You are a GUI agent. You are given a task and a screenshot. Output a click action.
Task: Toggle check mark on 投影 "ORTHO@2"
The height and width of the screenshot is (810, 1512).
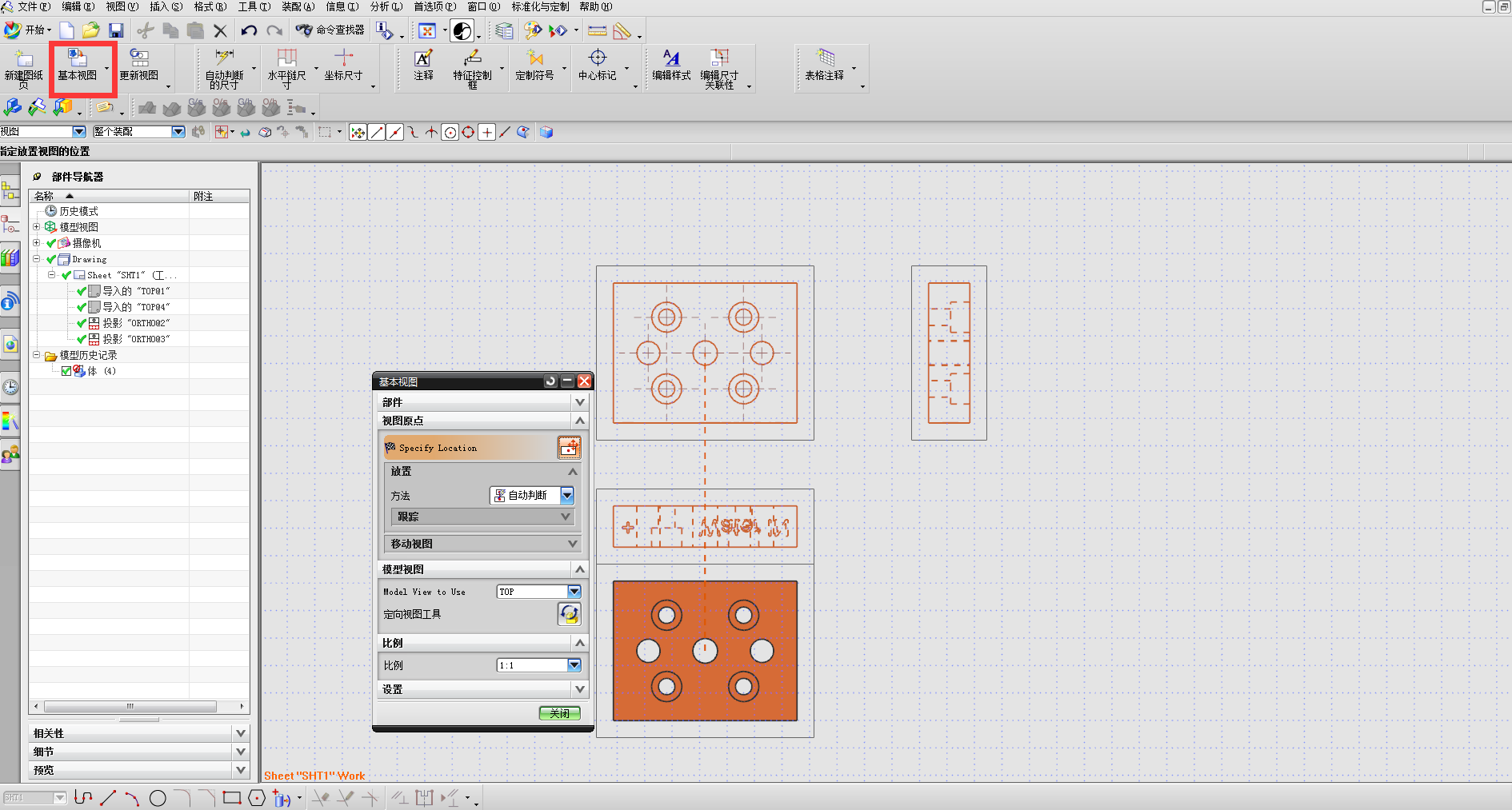(x=81, y=323)
